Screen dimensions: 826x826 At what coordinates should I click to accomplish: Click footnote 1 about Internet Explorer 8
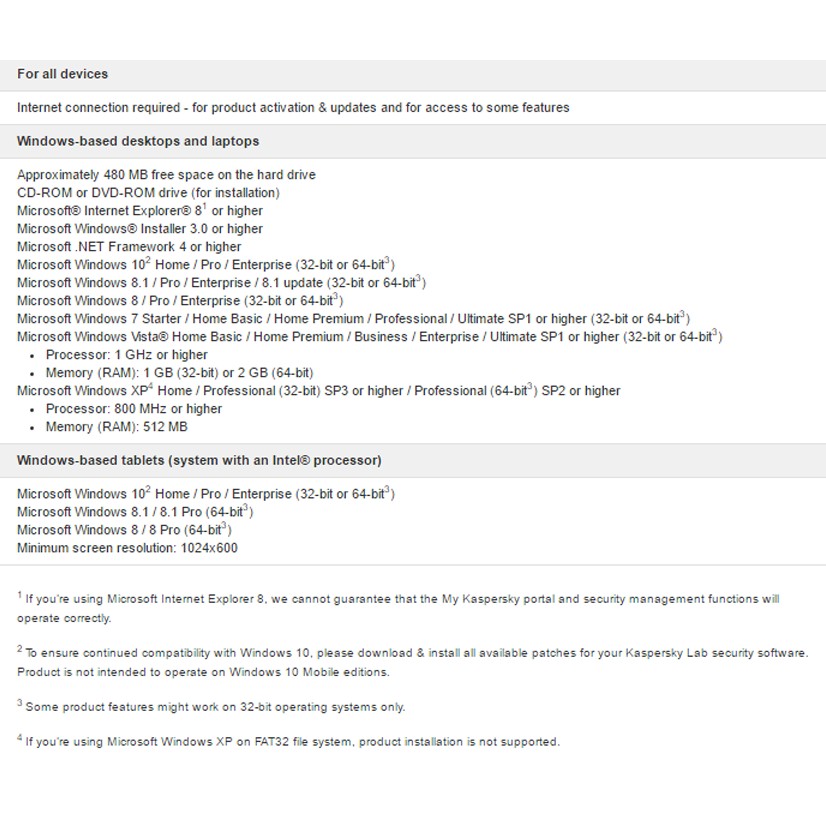398,608
